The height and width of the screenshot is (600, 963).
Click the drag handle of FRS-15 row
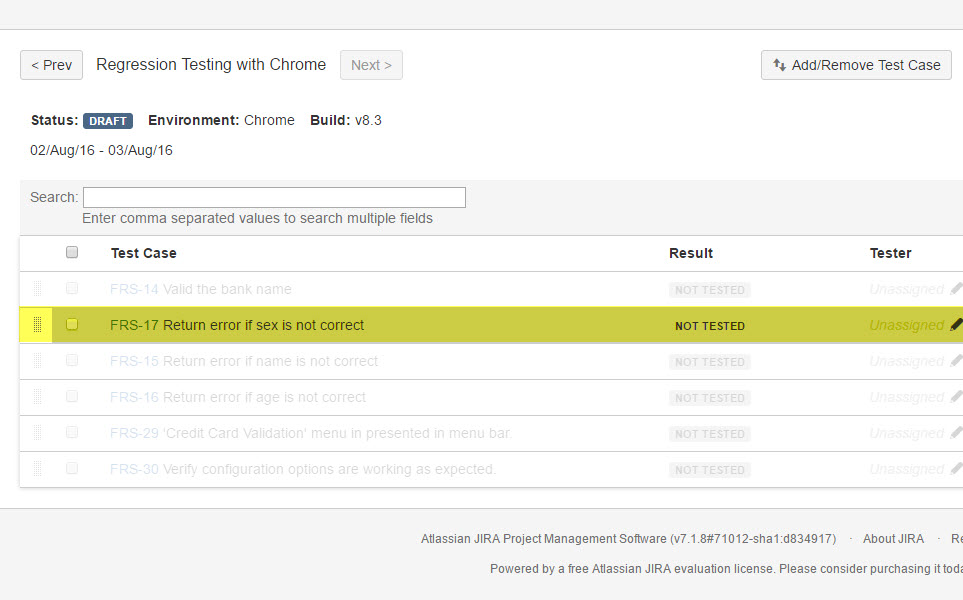pyautogui.click(x=37, y=361)
